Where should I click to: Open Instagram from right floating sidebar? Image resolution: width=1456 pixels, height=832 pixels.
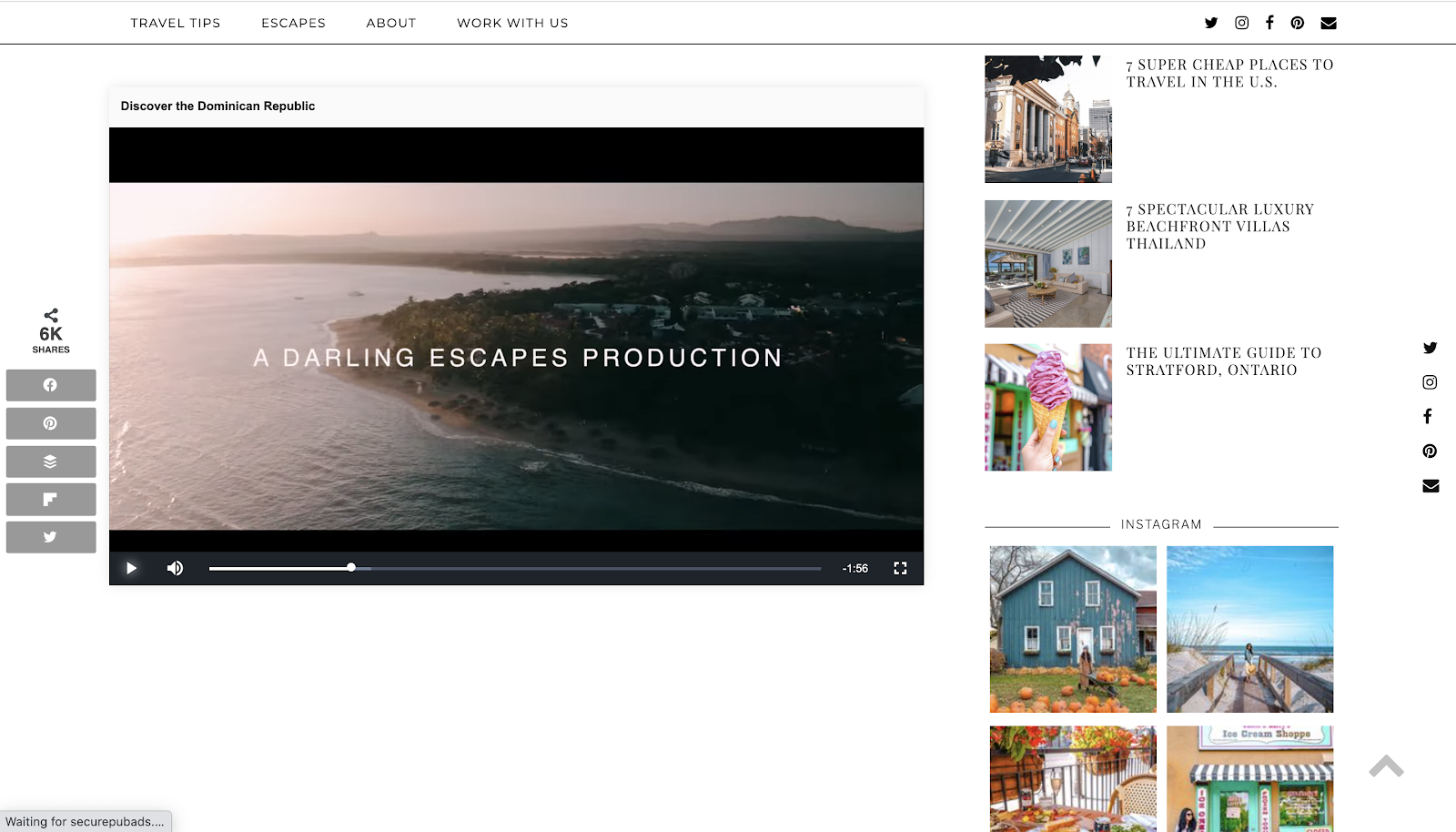pyautogui.click(x=1431, y=382)
